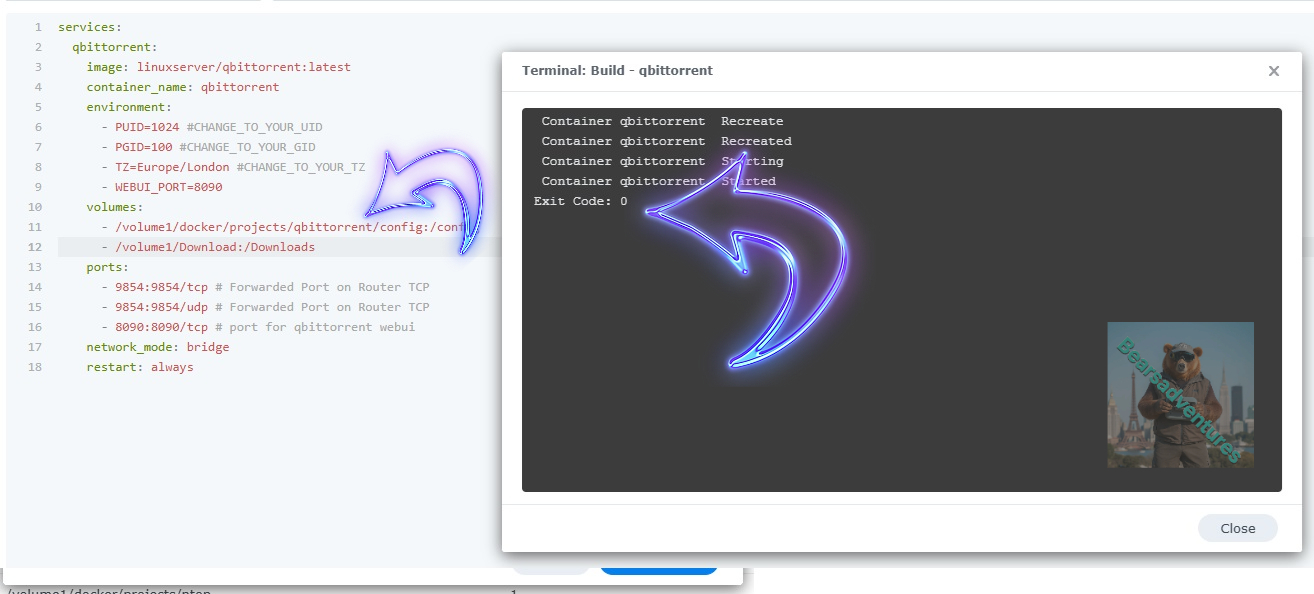Image resolution: width=1314 pixels, height=594 pixels.
Task: Click the /volume1/Download:/Downloads volume line
Action: (x=214, y=247)
